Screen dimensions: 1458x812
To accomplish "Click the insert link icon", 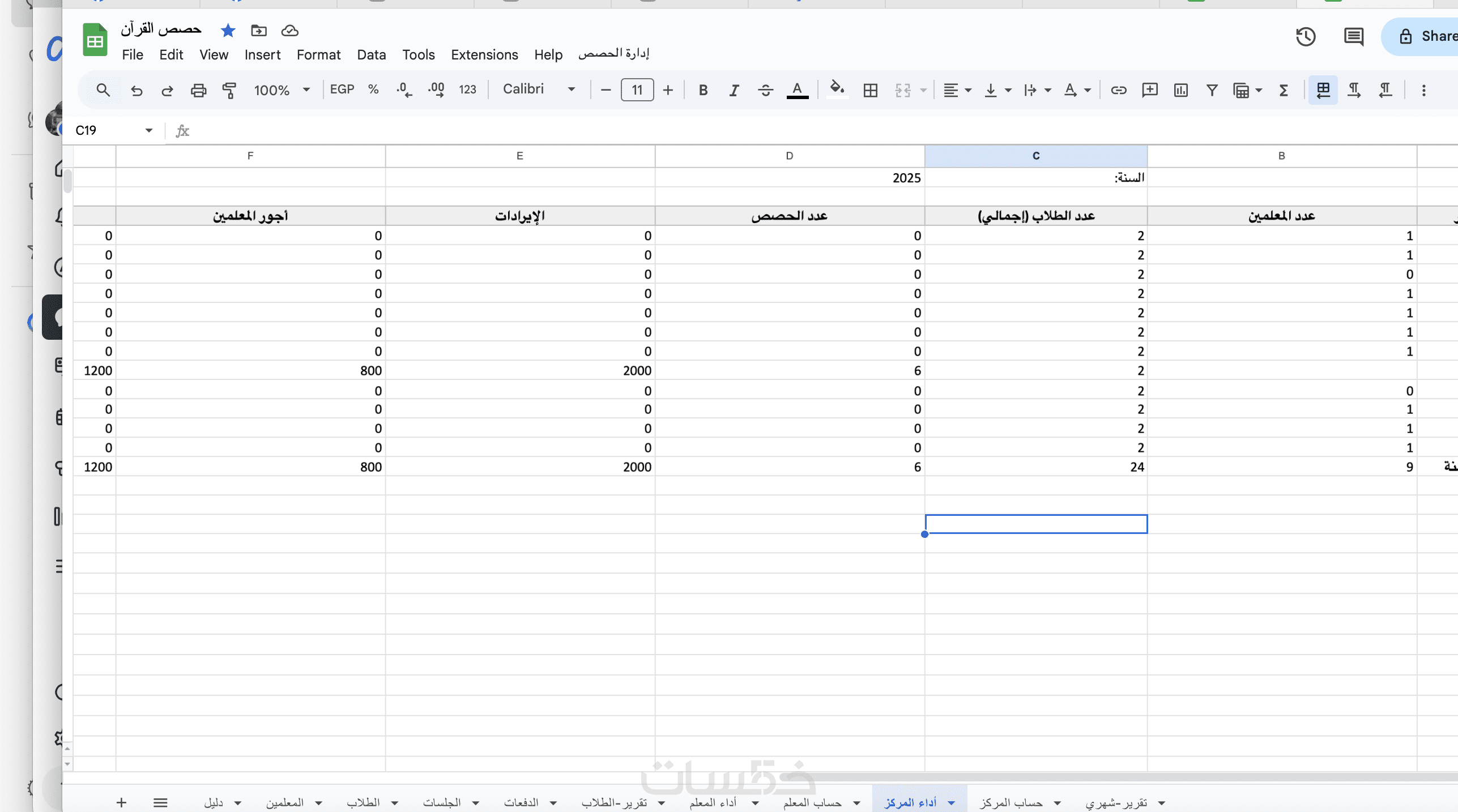I will (x=1118, y=90).
